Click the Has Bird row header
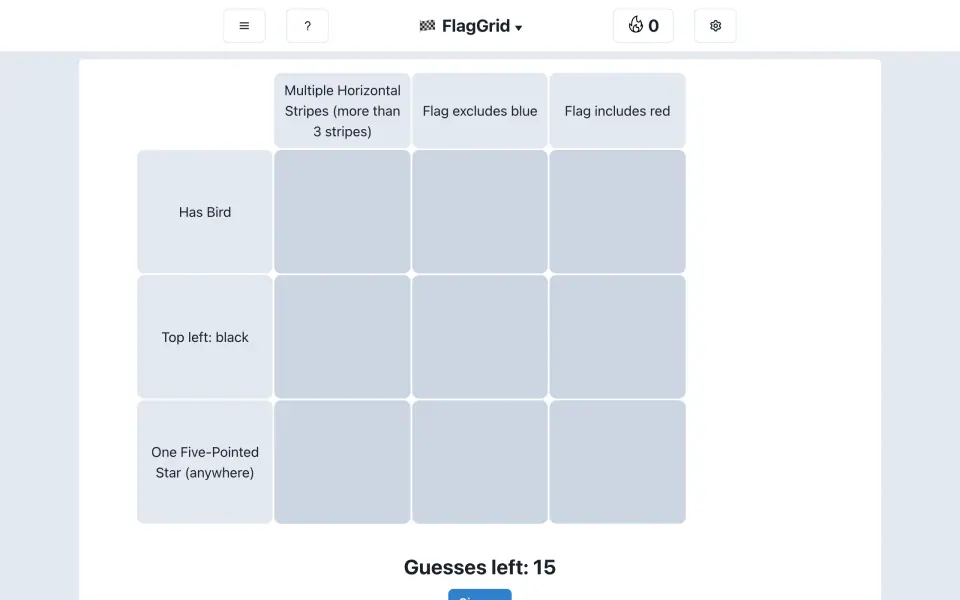The height and width of the screenshot is (600, 960). 205,212
